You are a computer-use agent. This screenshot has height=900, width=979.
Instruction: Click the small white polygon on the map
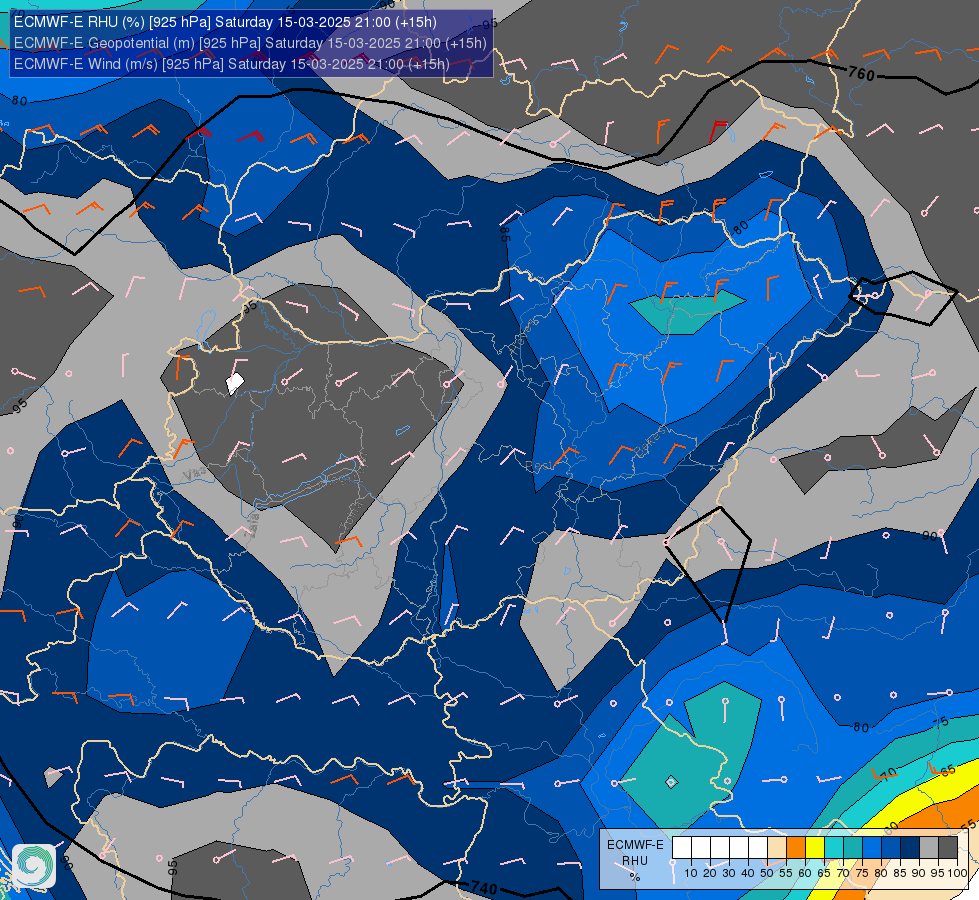(235, 383)
